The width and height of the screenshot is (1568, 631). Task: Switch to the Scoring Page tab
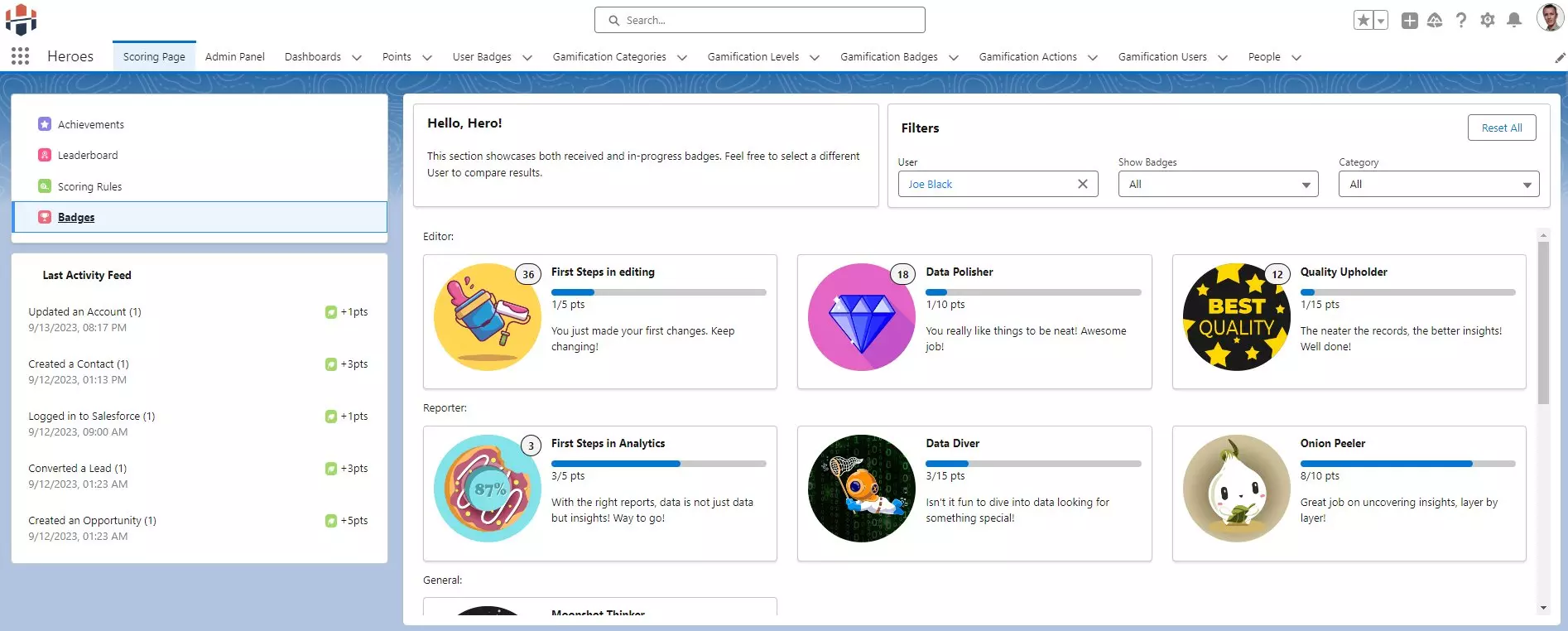[154, 56]
